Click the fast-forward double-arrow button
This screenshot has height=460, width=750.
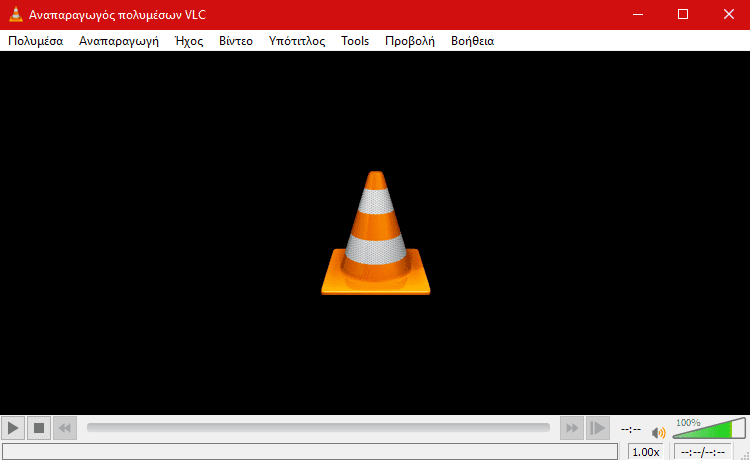pyautogui.click(x=572, y=428)
